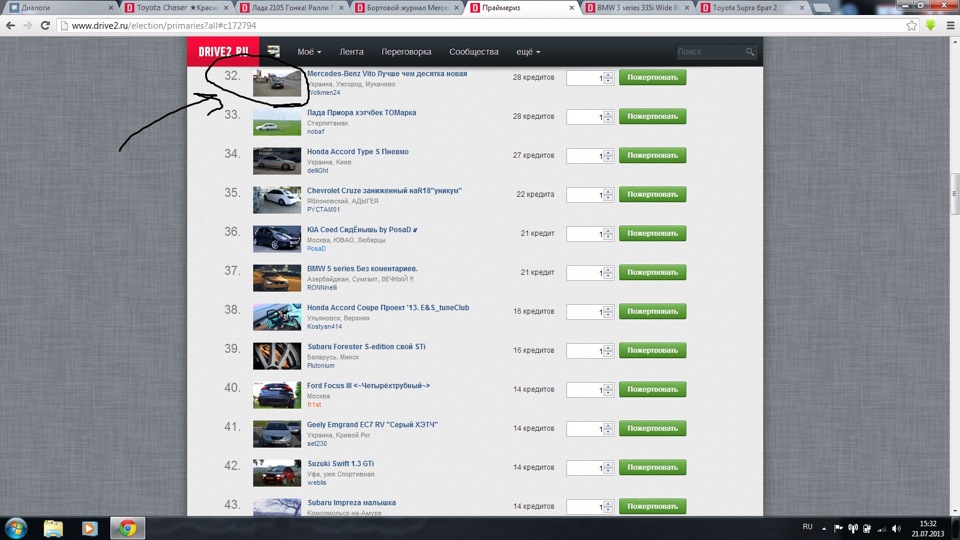Go back with the browser back arrow
Viewport: 960px width, 540px height.
click(10, 25)
